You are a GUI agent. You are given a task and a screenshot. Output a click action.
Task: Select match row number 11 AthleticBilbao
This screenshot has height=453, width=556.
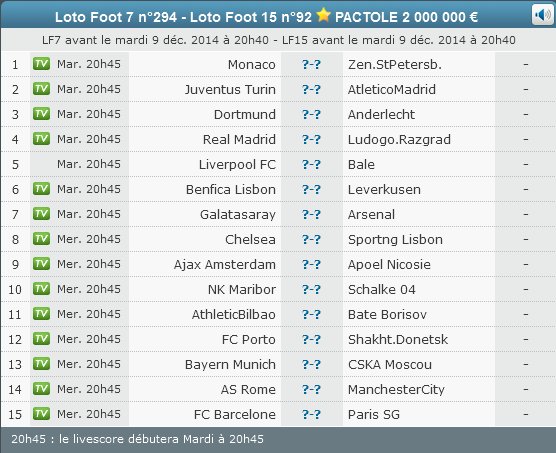278,314
